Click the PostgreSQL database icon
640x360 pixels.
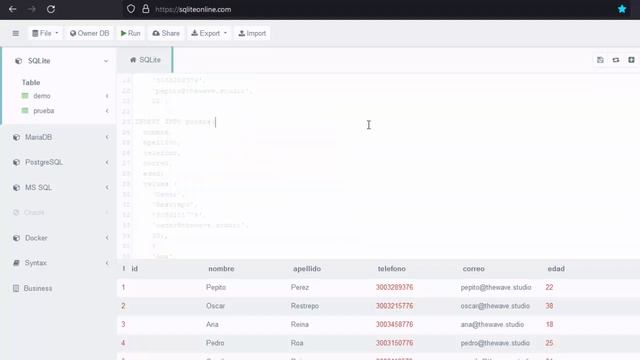click(x=16, y=162)
